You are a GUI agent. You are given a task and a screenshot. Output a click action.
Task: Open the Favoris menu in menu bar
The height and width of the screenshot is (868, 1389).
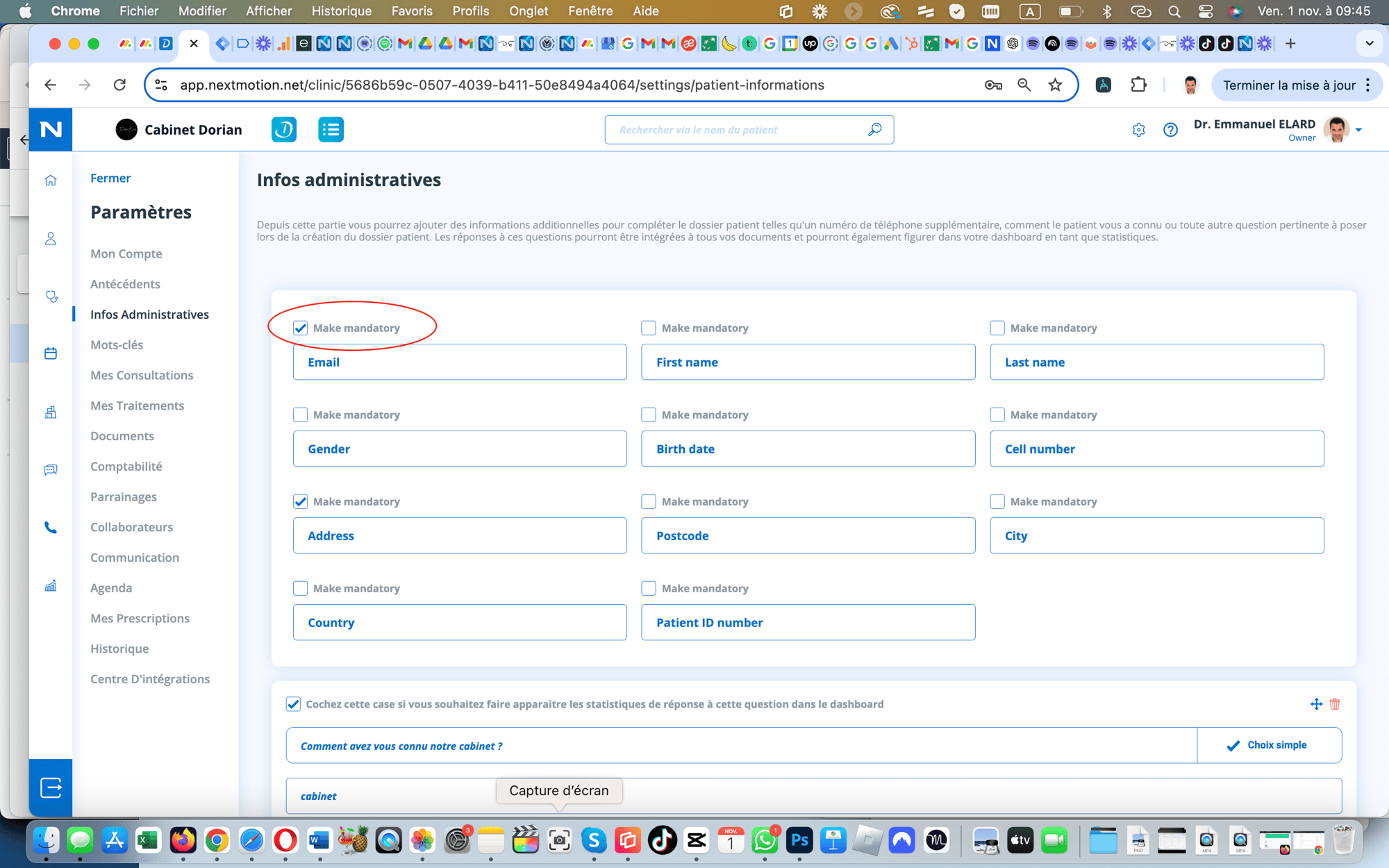pos(412,11)
